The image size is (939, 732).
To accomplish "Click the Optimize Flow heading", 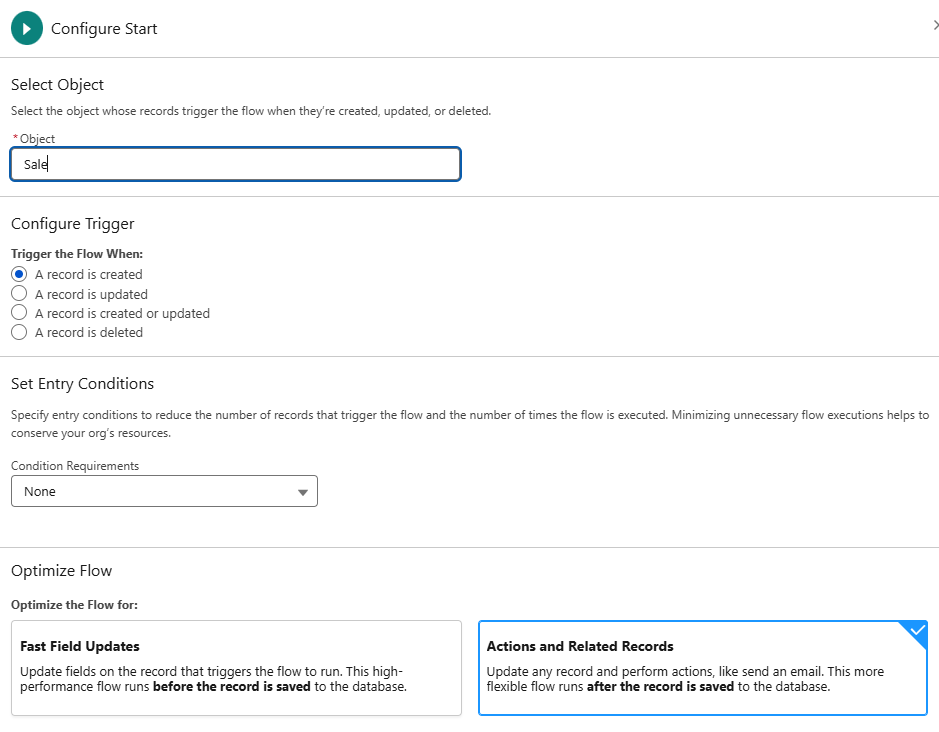I will (62, 571).
